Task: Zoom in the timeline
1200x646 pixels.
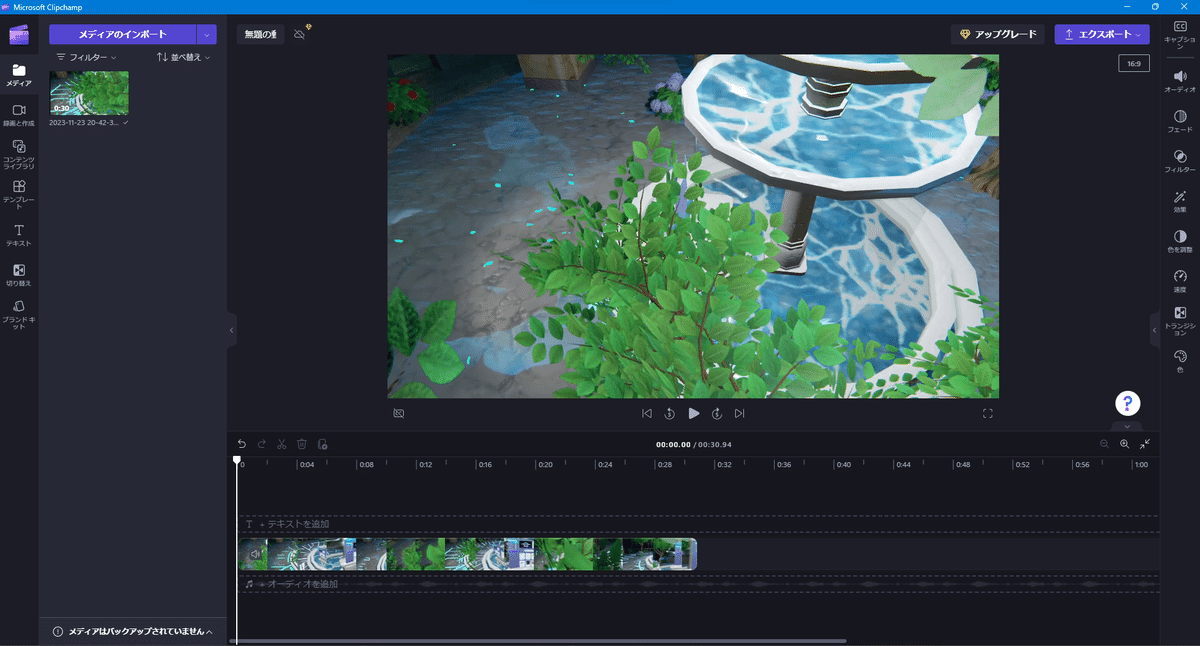Action: pos(1125,444)
